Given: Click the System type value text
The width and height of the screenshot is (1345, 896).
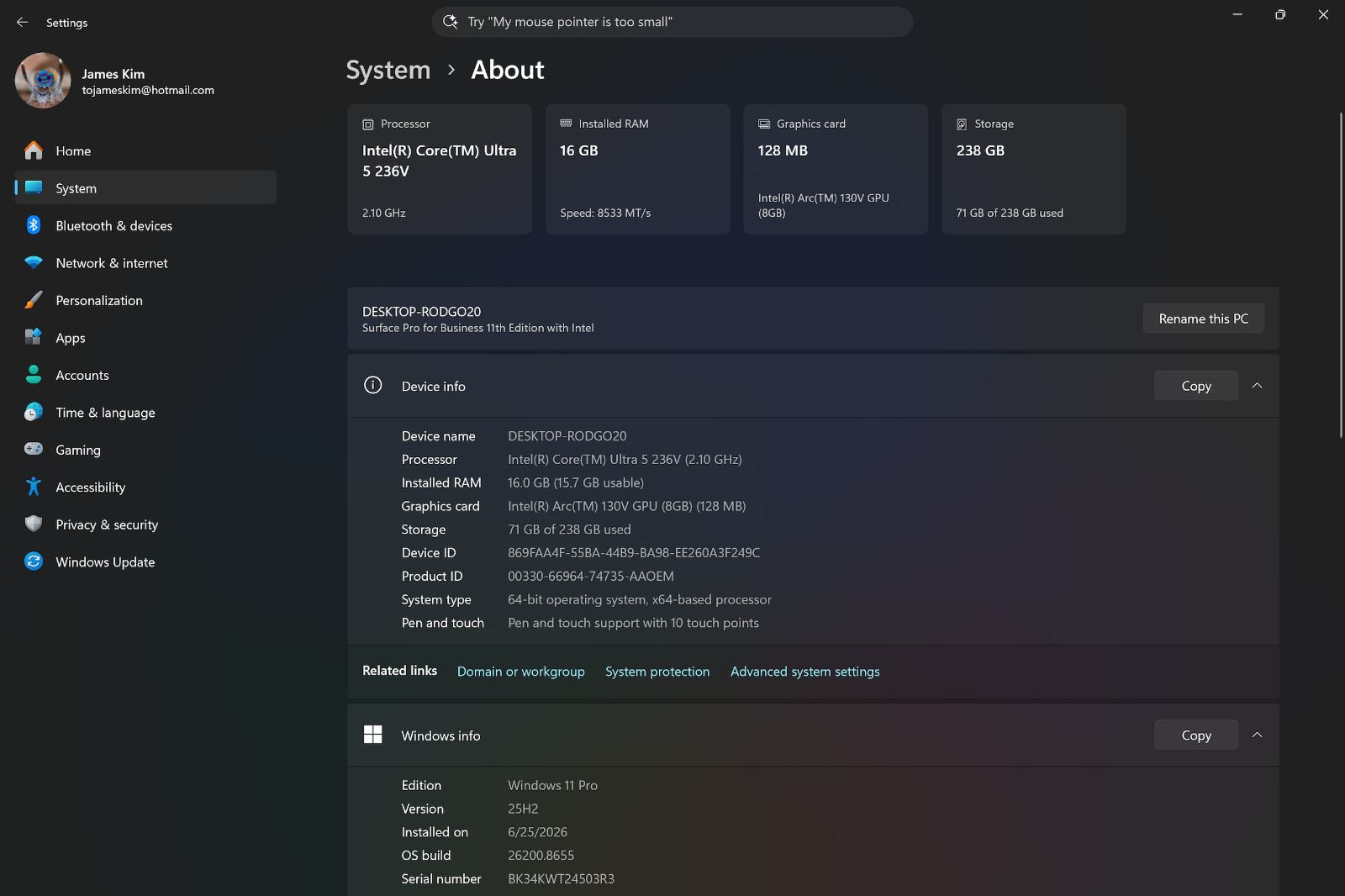Looking at the screenshot, I should pyautogui.click(x=640, y=599).
